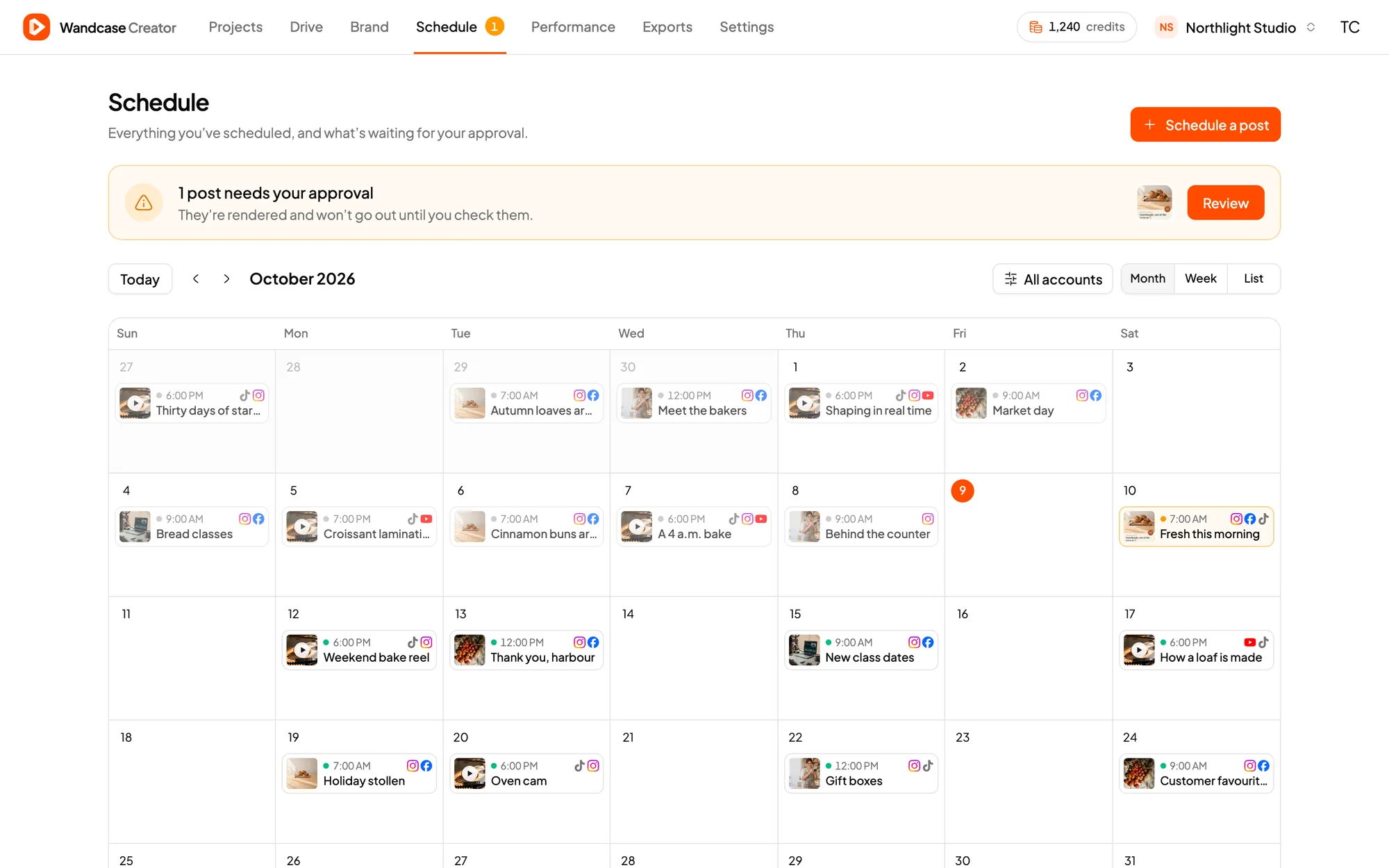
Task: Click the Today button
Action: (140, 279)
